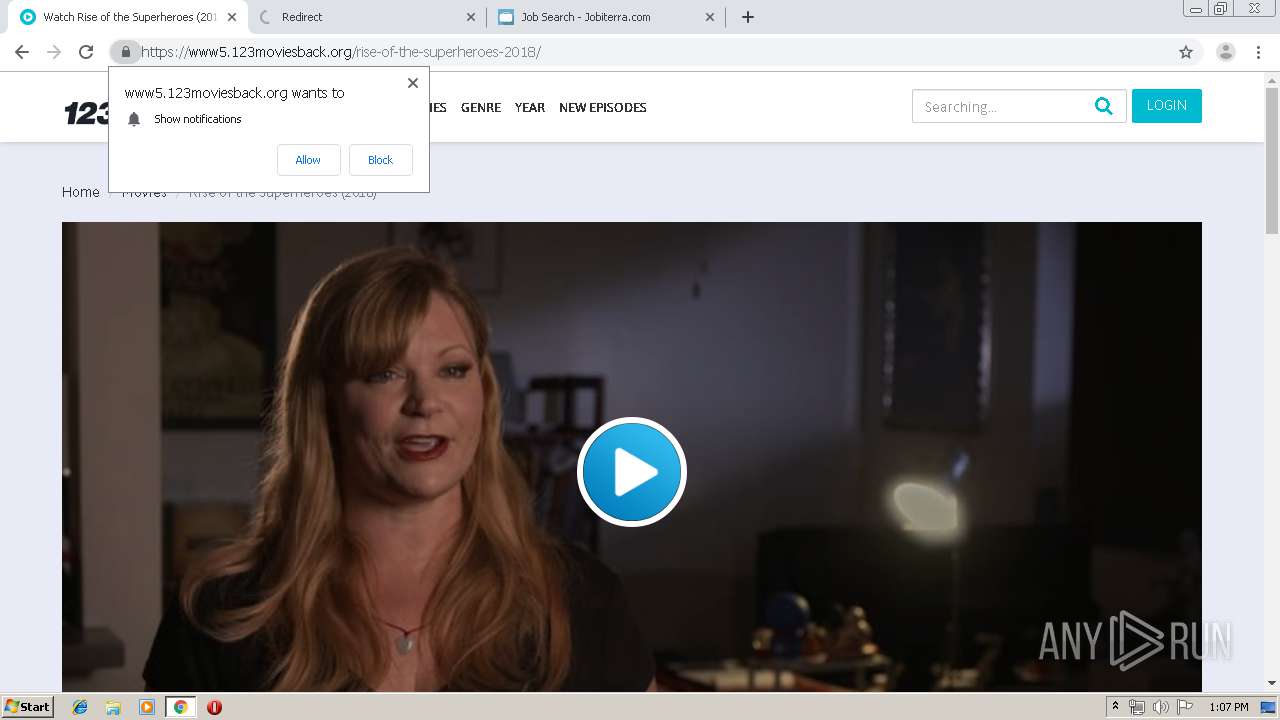Image resolution: width=1280 pixels, height=720 pixels.
Task: Open the Chrome profile avatar
Action: 1226,52
